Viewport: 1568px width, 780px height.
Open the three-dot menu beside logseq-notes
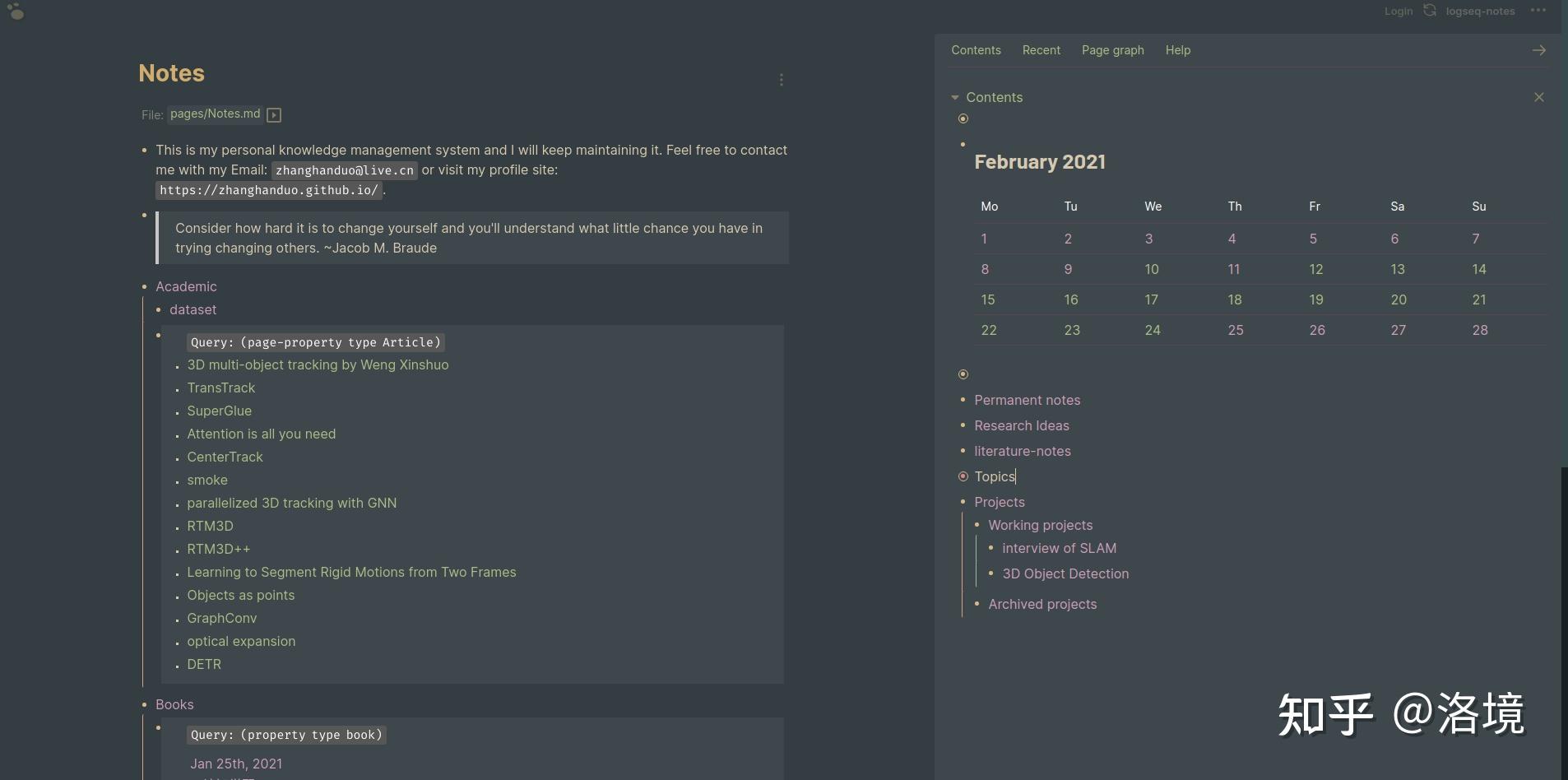coord(1538,11)
